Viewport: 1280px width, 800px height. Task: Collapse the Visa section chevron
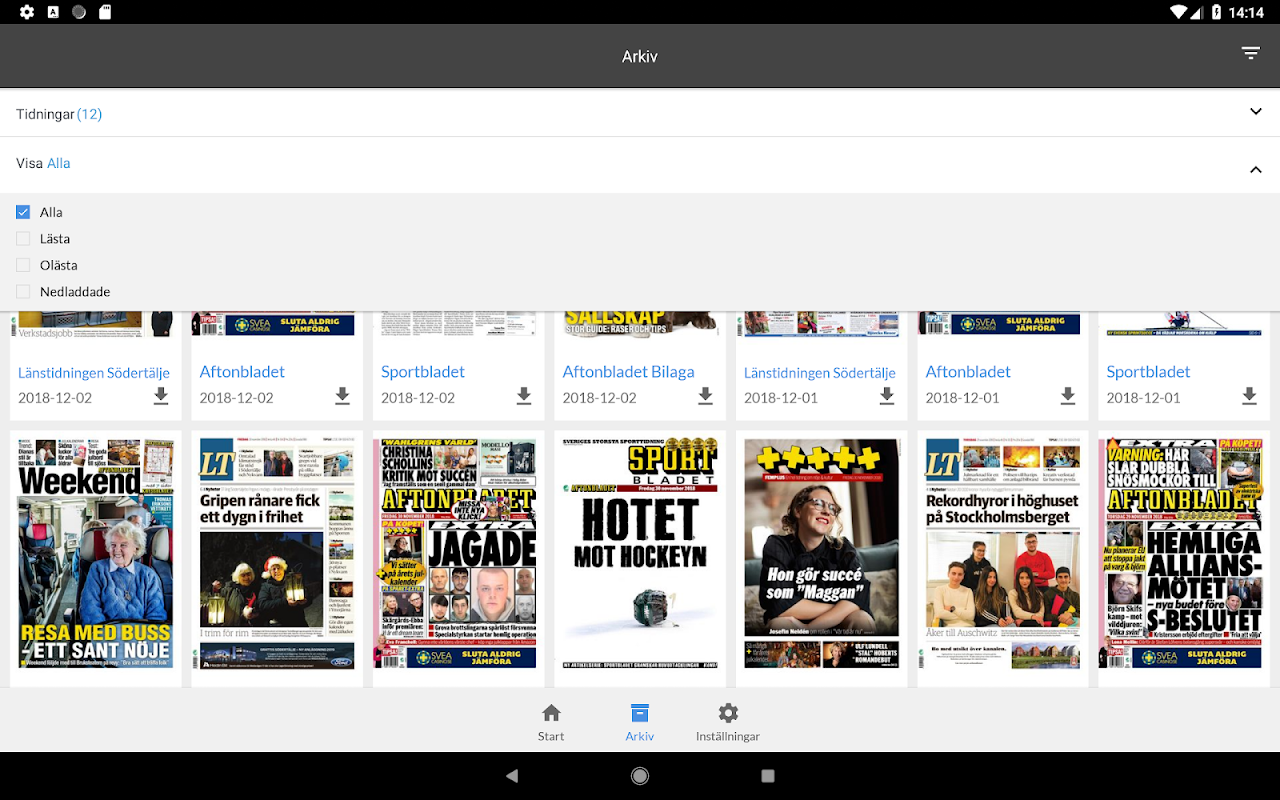(x=1256, y=169)
